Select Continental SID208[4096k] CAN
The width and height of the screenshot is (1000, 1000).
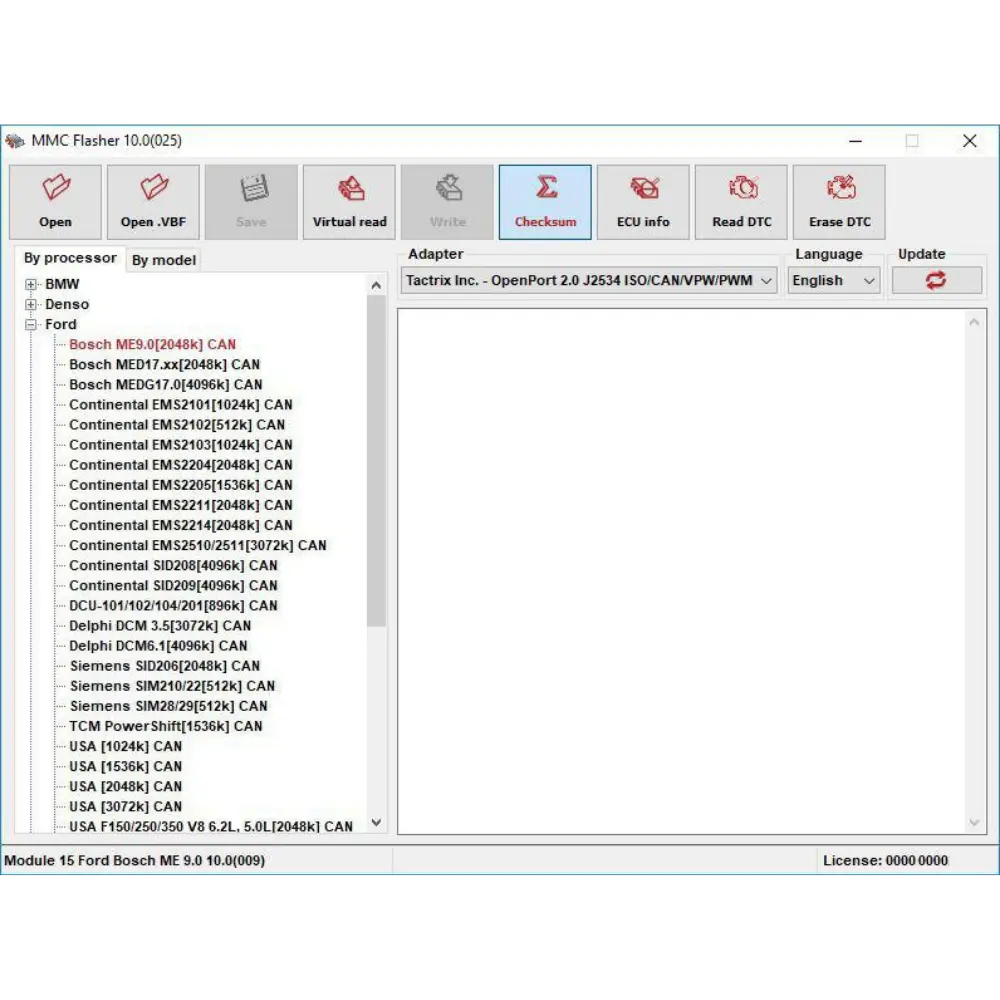tap(173, 566)
